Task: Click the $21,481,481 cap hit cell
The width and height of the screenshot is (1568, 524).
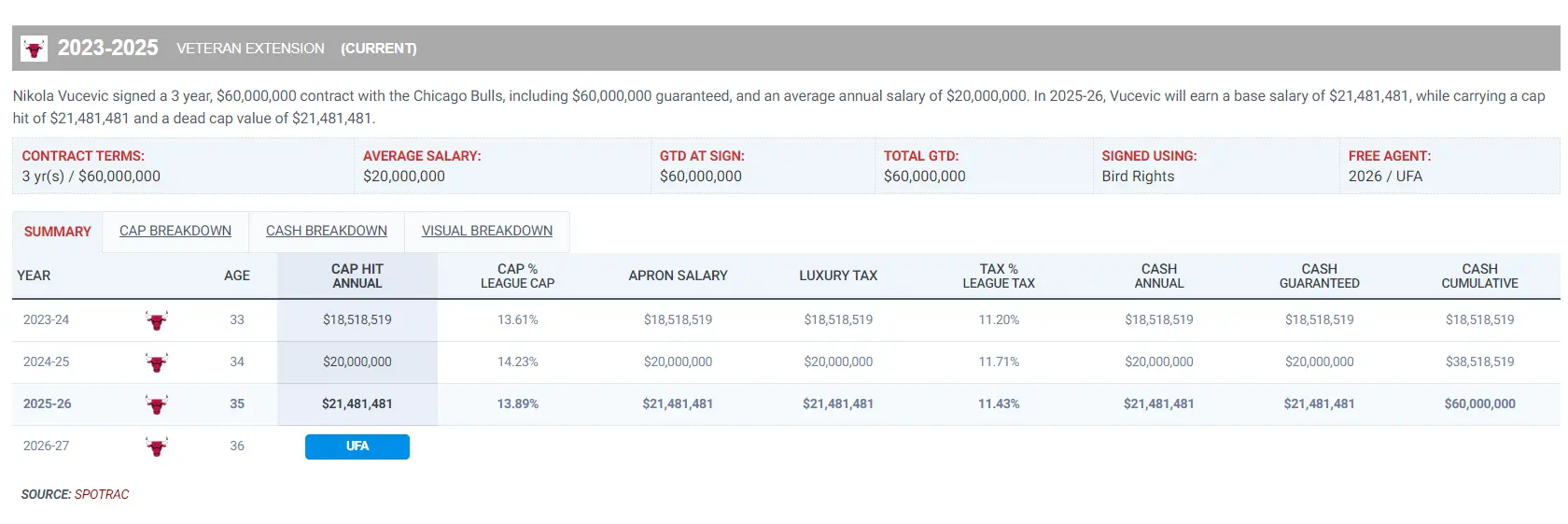Action: click(x=357, y=404)
